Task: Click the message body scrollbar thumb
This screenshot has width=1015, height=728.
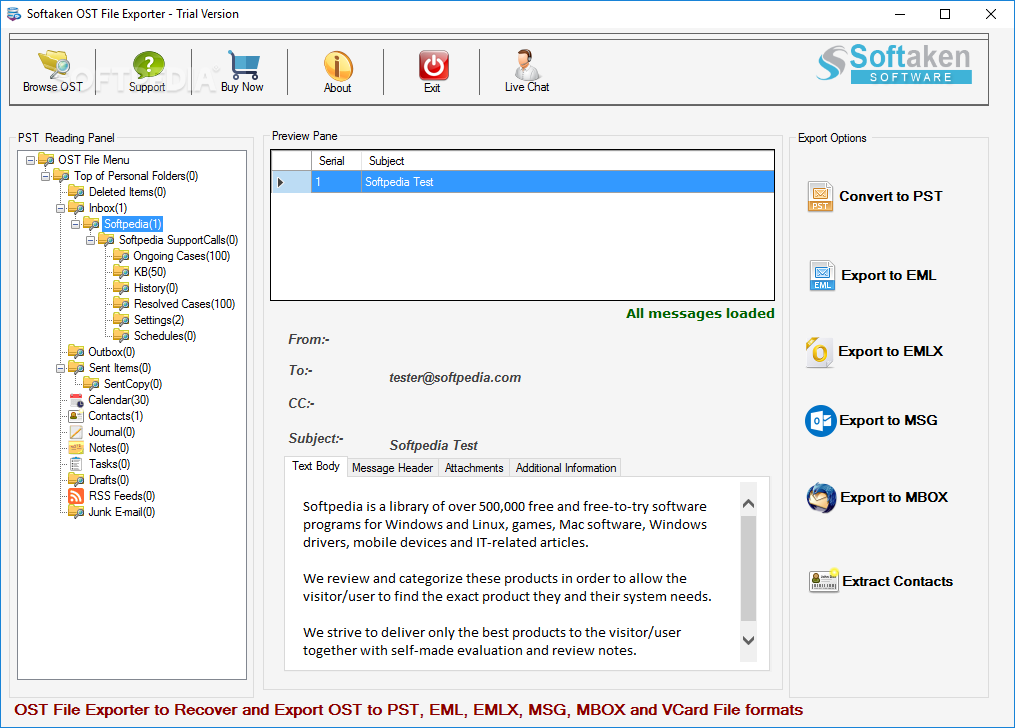Action: (x=748, y=568)
